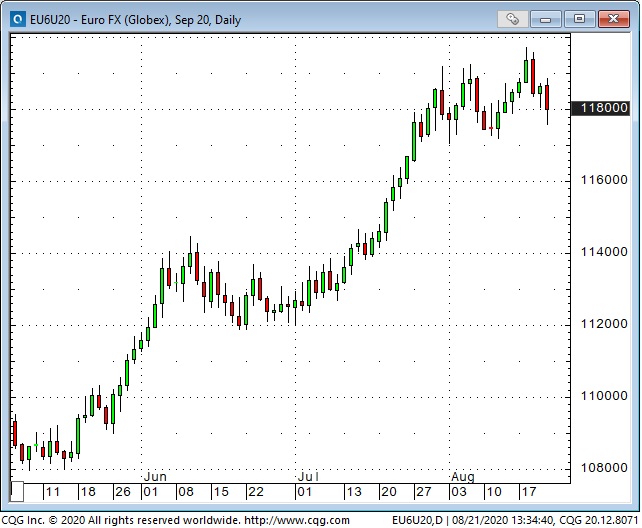Click date label 20 on time axis
Image resolution: width=642 pixels, height=528 pixels.
(389, 492)
